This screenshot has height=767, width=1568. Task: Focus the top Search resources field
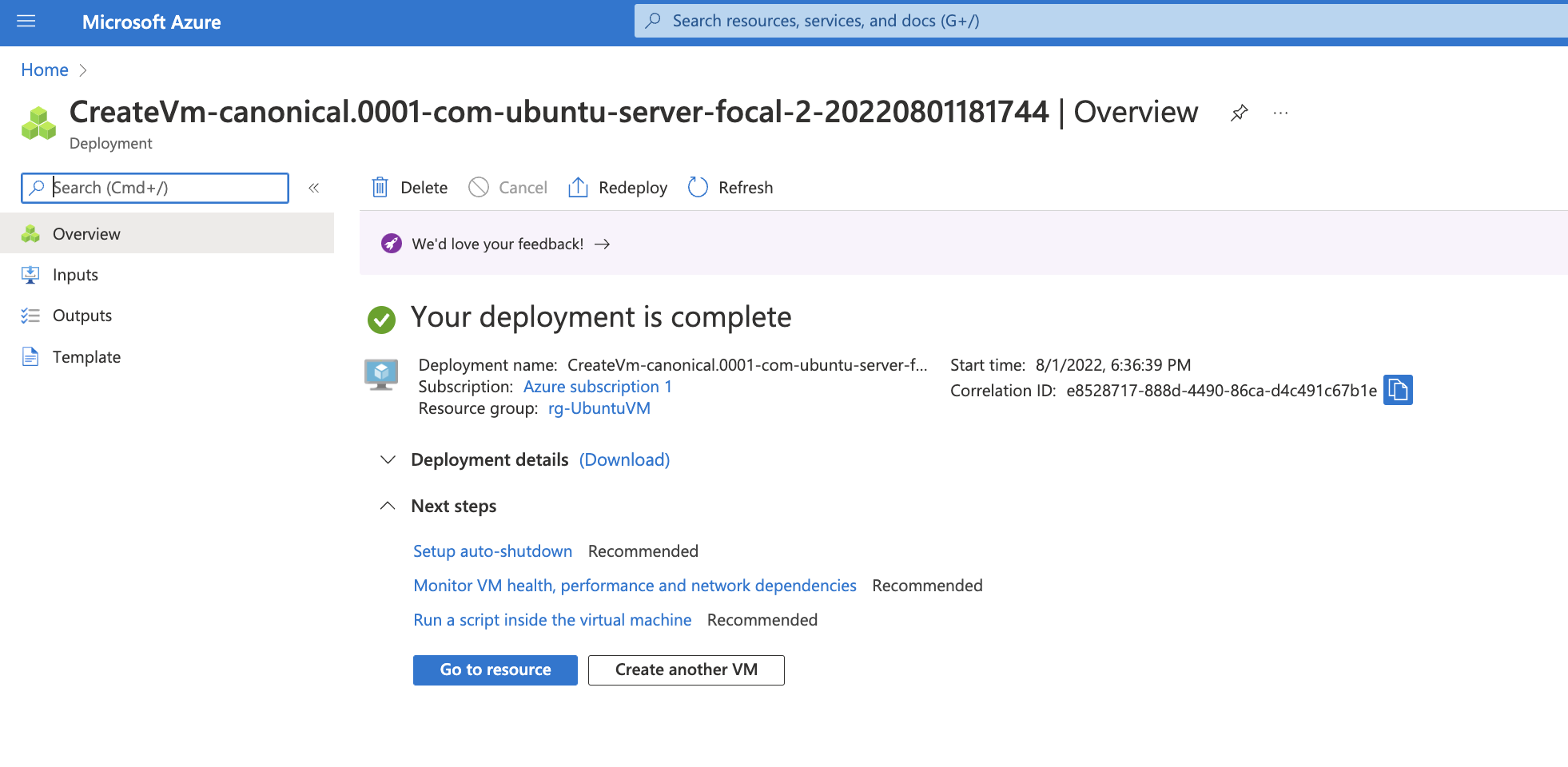coord(1101,21)
